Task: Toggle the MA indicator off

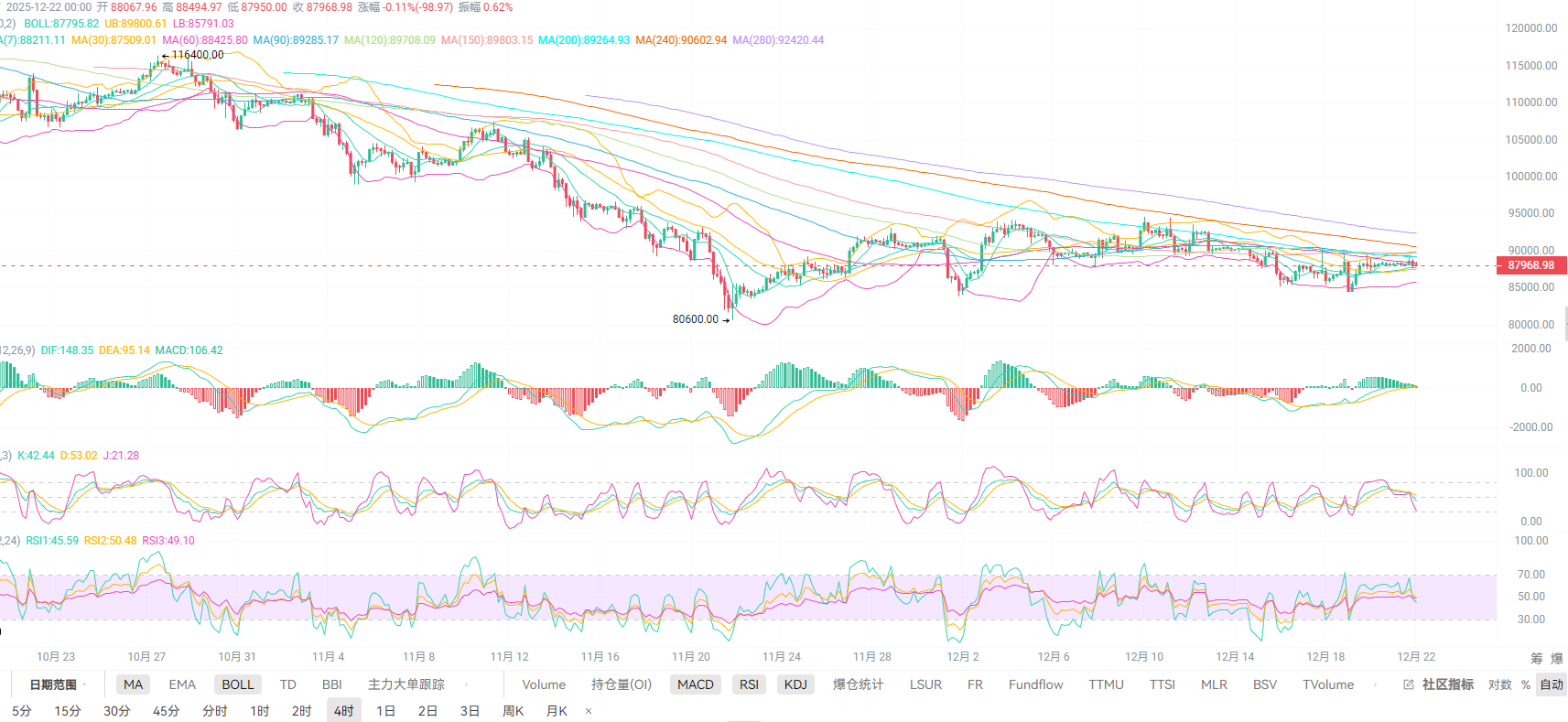Action: point(134,684)
